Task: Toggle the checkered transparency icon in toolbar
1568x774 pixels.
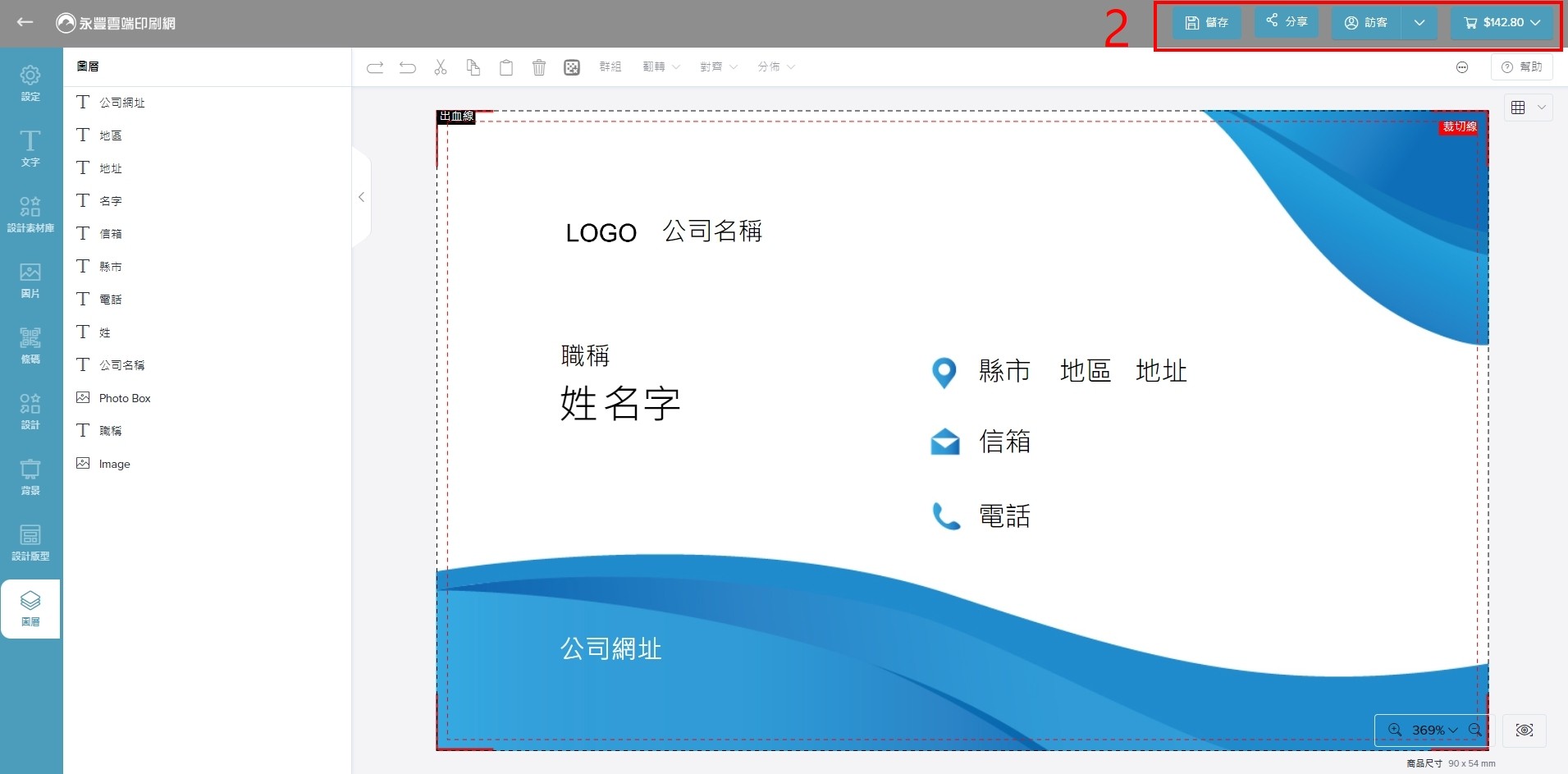Action: click(572, 67)
